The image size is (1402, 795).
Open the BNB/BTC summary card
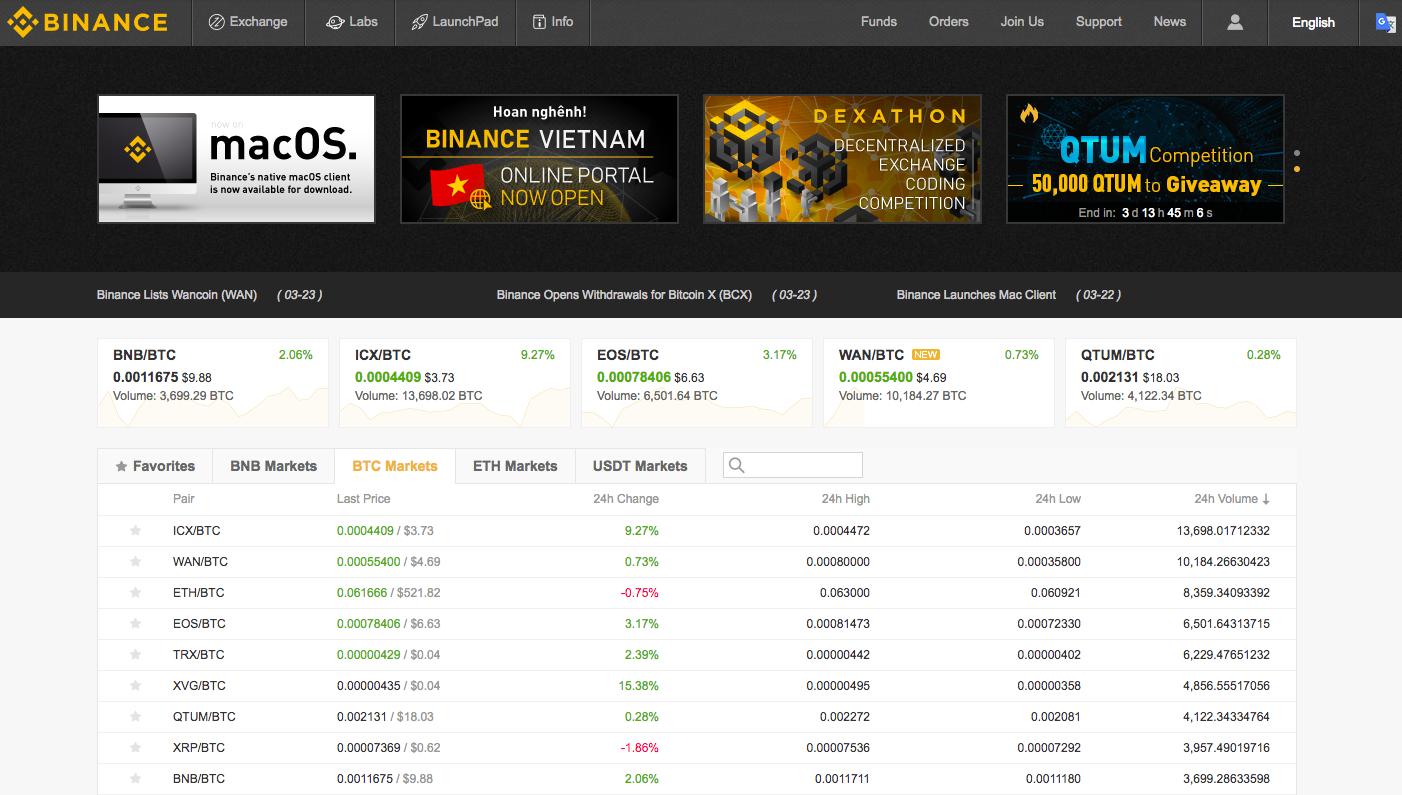point(213,383)
